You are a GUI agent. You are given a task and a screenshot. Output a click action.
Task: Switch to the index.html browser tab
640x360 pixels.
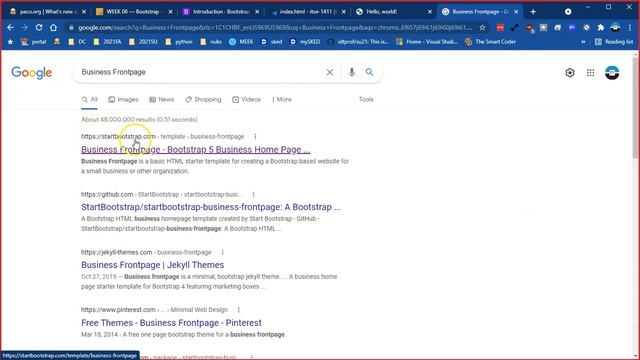pyautogui.click(x=307, y=12)
